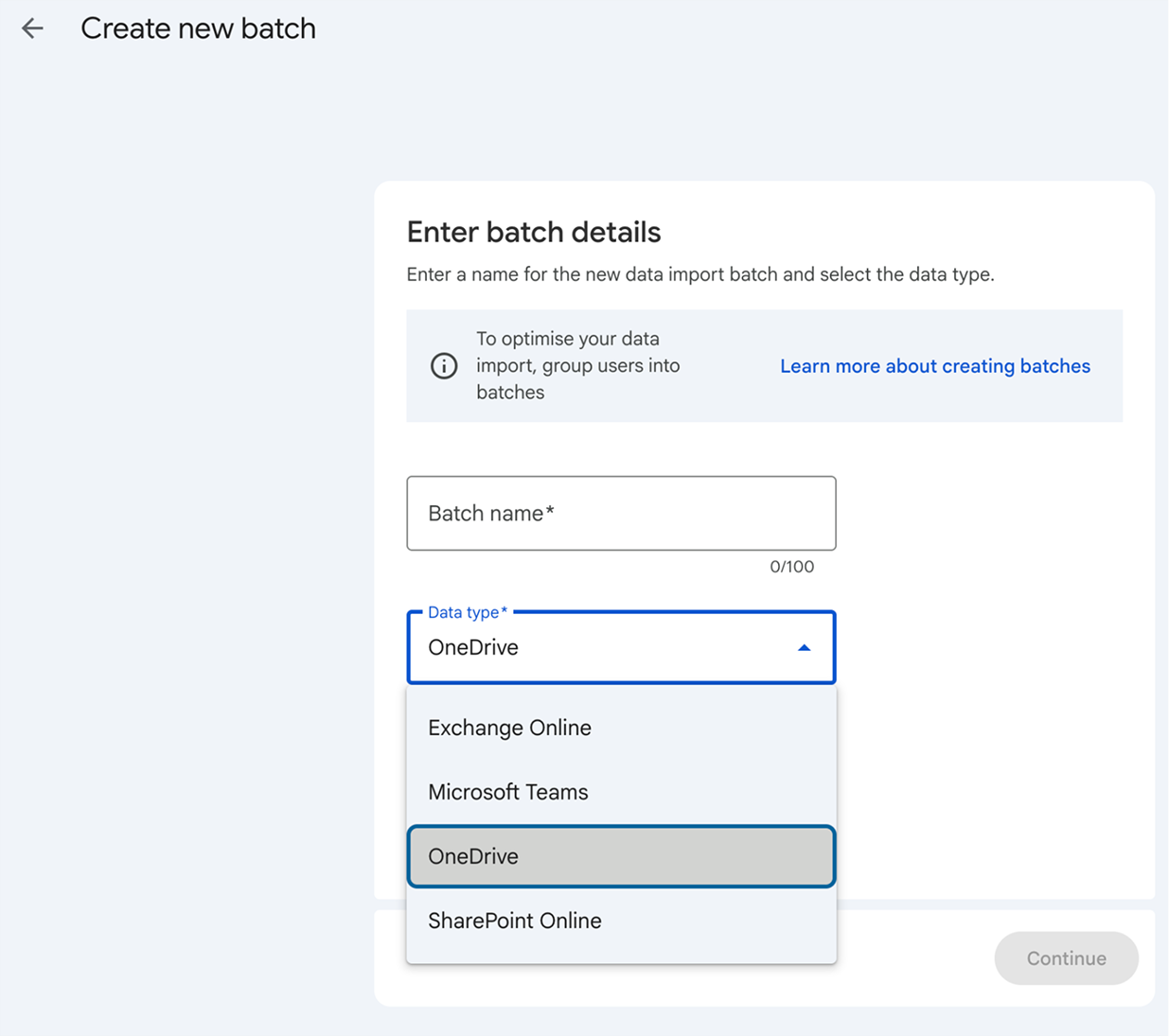This screenshot has height=1036, width=1169.
Task: Click the Enter batch details heading
Action: 534,232
